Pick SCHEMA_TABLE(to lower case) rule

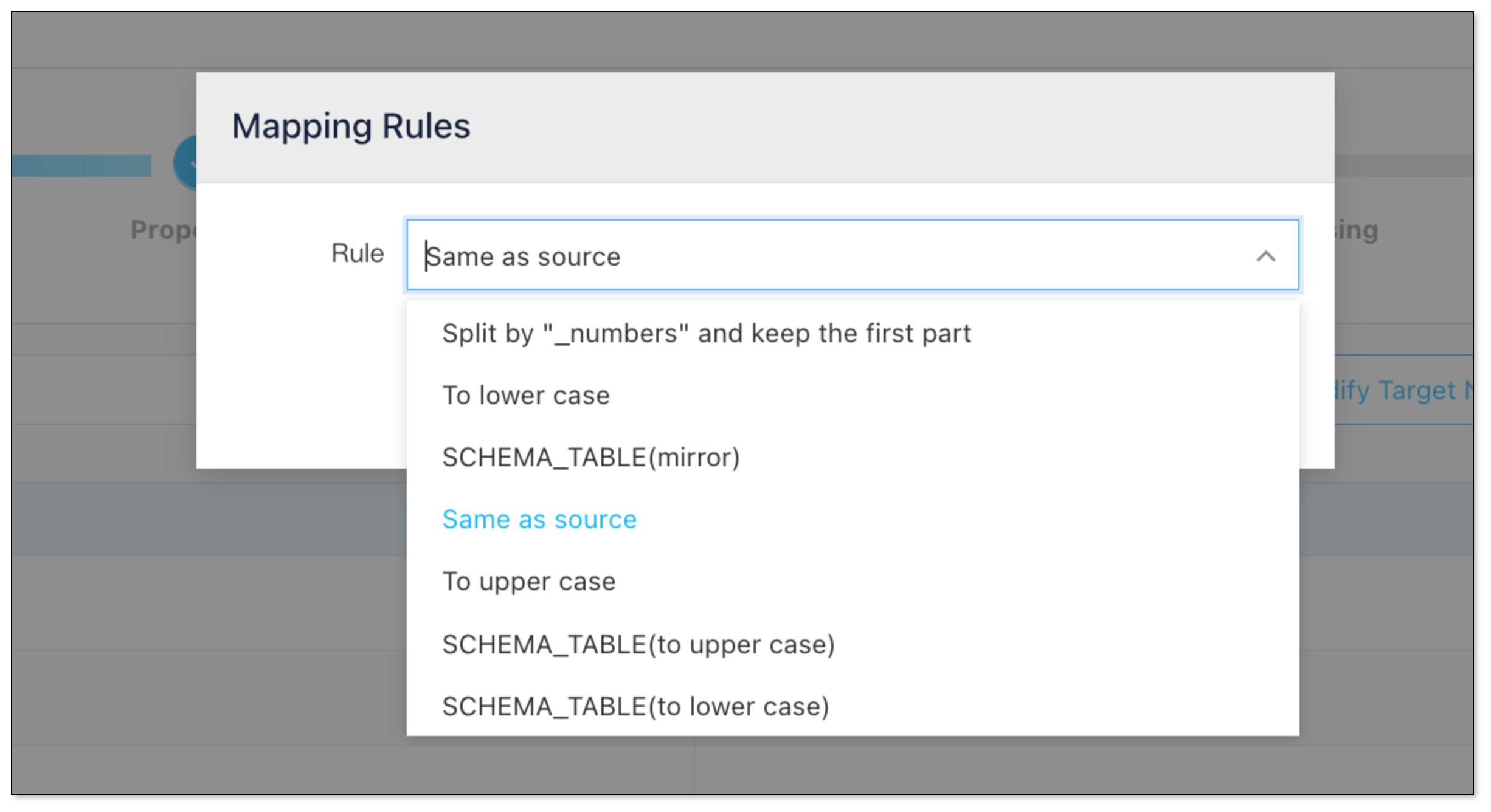635,706
